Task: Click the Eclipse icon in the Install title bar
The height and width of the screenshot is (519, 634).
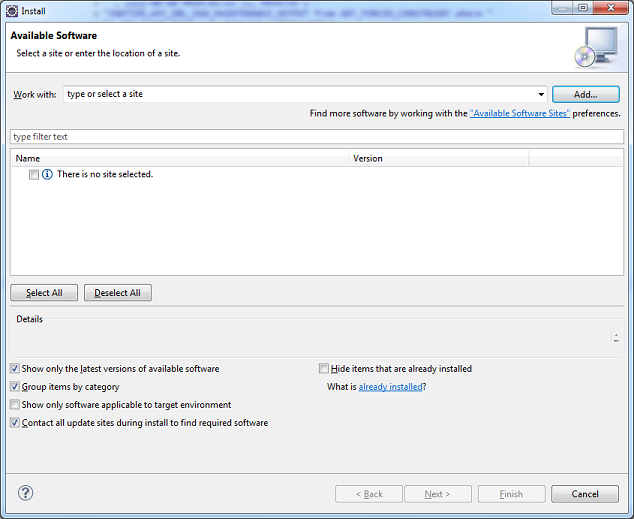Action: coord(12,11)
